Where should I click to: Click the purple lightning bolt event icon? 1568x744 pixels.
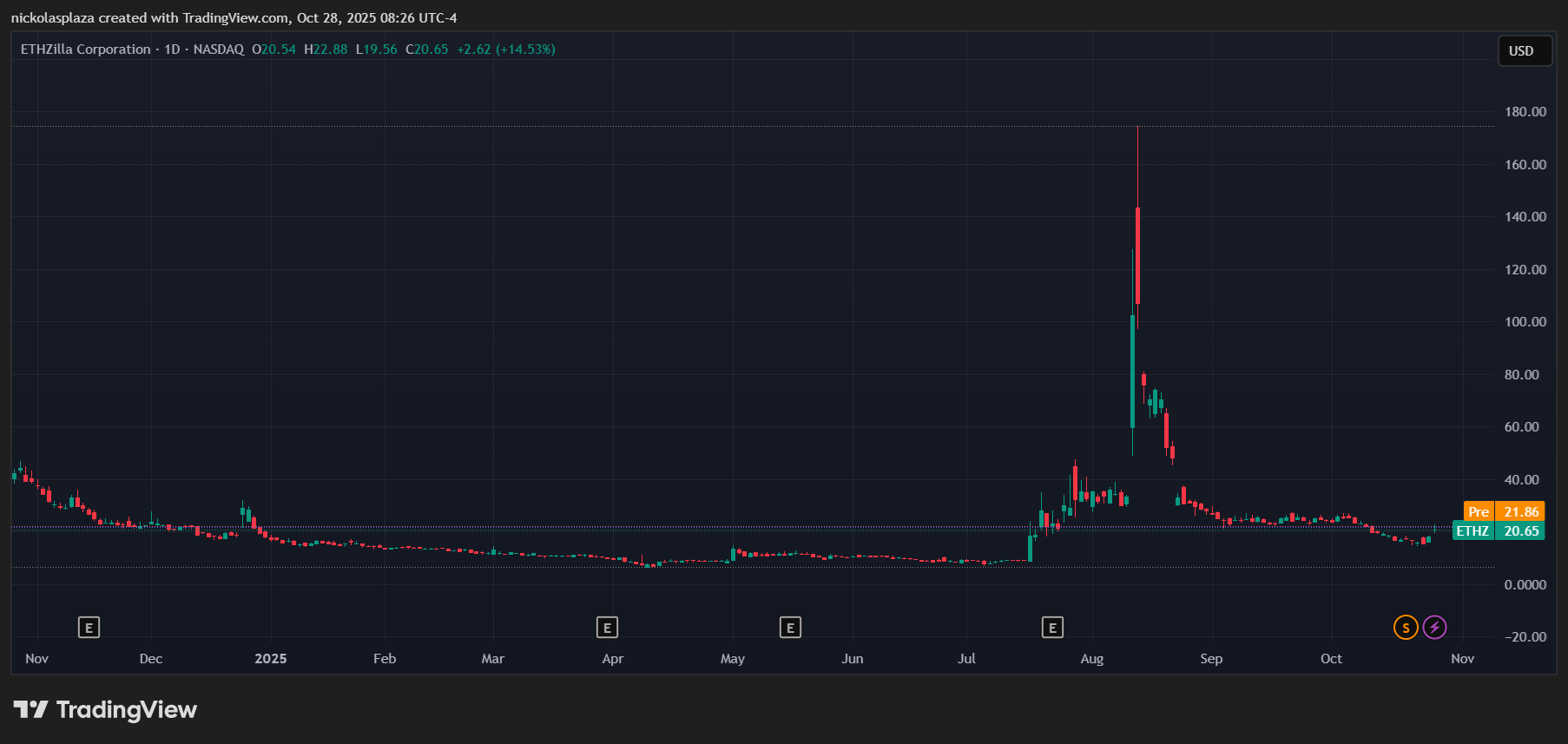[x=1434, y=627]
